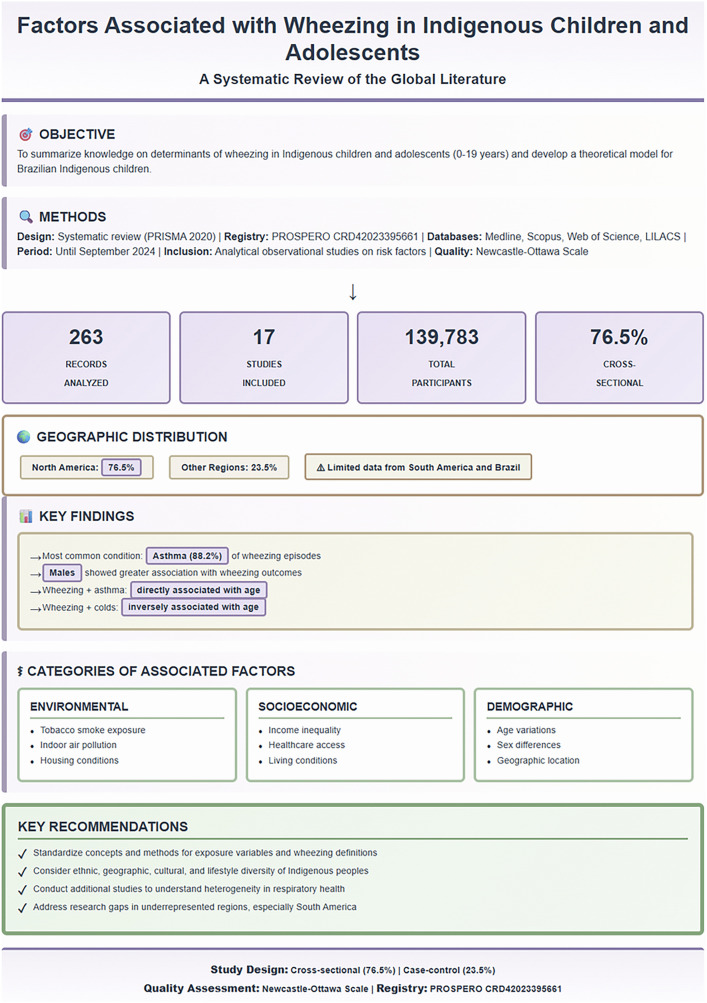707x1003 pixels.
Task: Click 'Geographic location' list item
Action: (x=538, y=761)
